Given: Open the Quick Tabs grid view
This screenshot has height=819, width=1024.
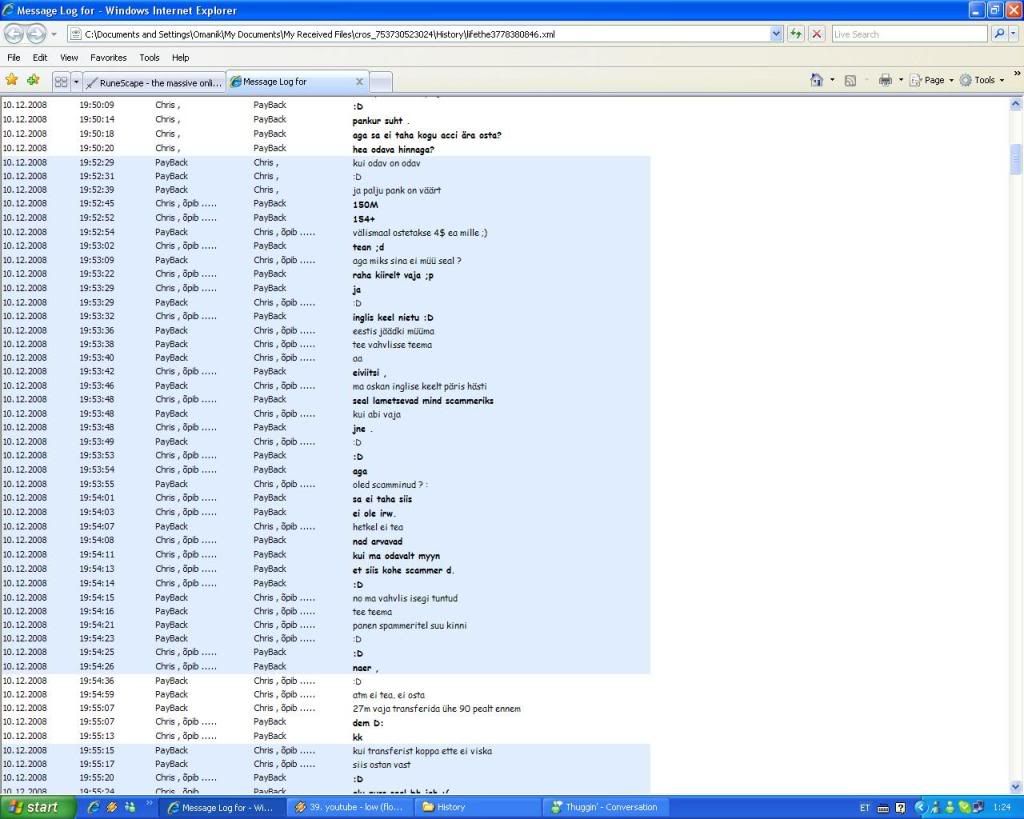Looking at the screenshot, I should tap(60, 81).
